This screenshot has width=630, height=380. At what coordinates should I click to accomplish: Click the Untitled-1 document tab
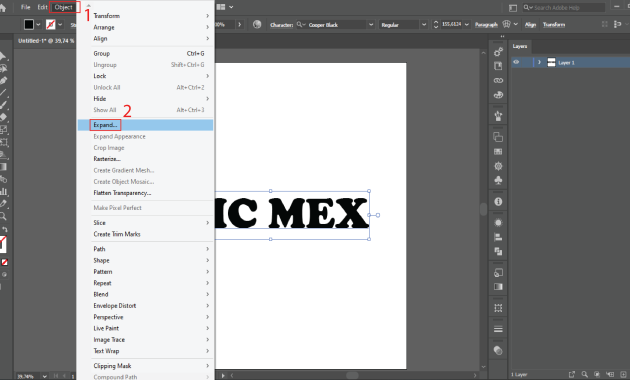coord(45,41)
